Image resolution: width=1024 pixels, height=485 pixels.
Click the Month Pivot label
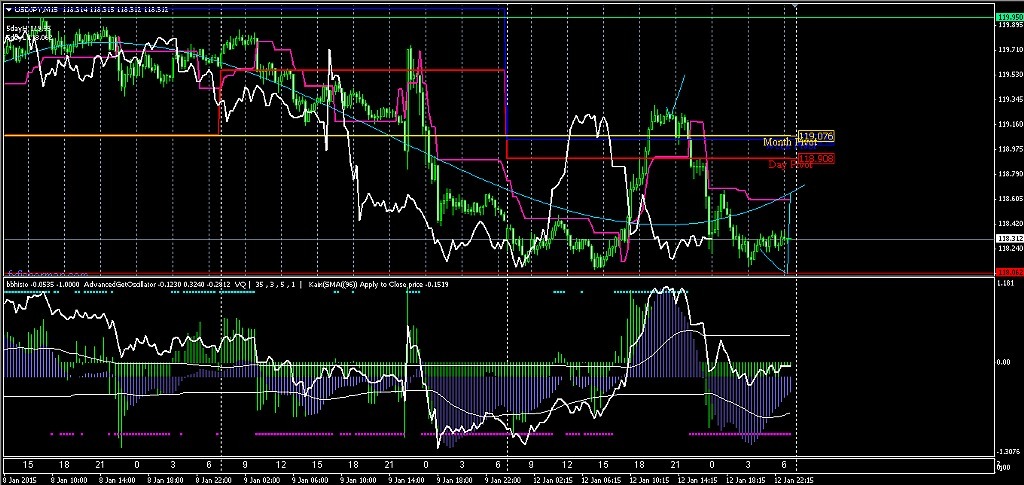(x=790, y=142)
